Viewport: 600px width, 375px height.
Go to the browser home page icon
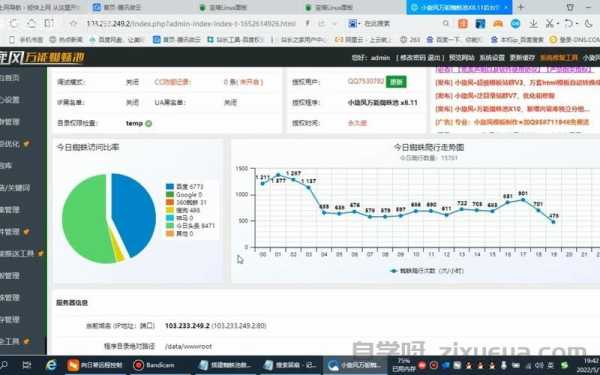pyautogui.click(x=31, y=24)
